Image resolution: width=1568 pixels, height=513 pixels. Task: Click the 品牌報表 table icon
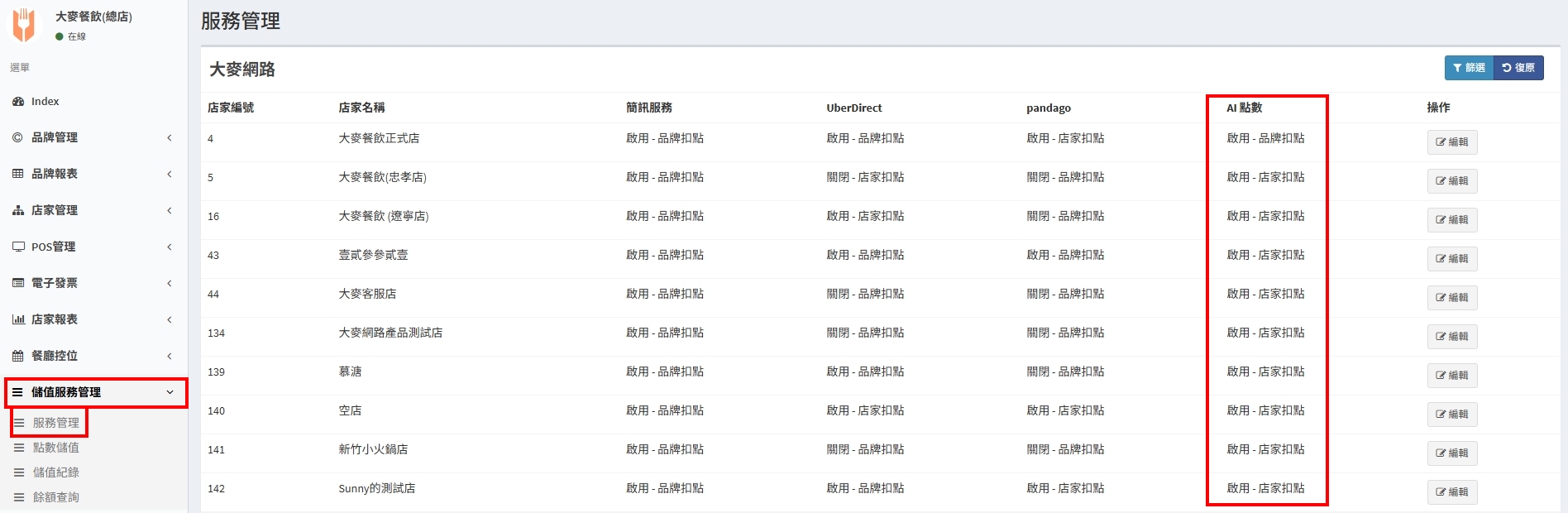tap(17, 174)
